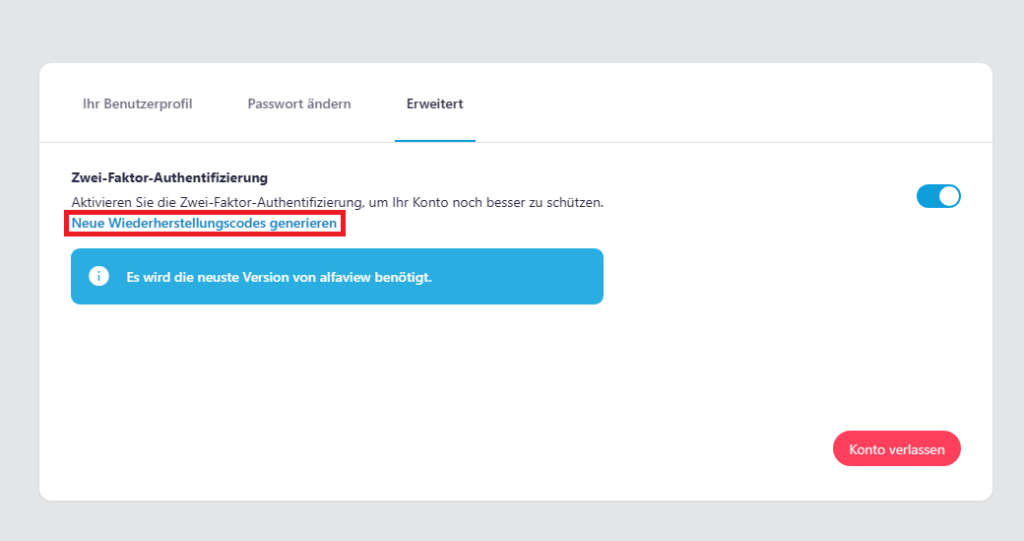Click the description text about protecting your account

(x=337, y=202)
